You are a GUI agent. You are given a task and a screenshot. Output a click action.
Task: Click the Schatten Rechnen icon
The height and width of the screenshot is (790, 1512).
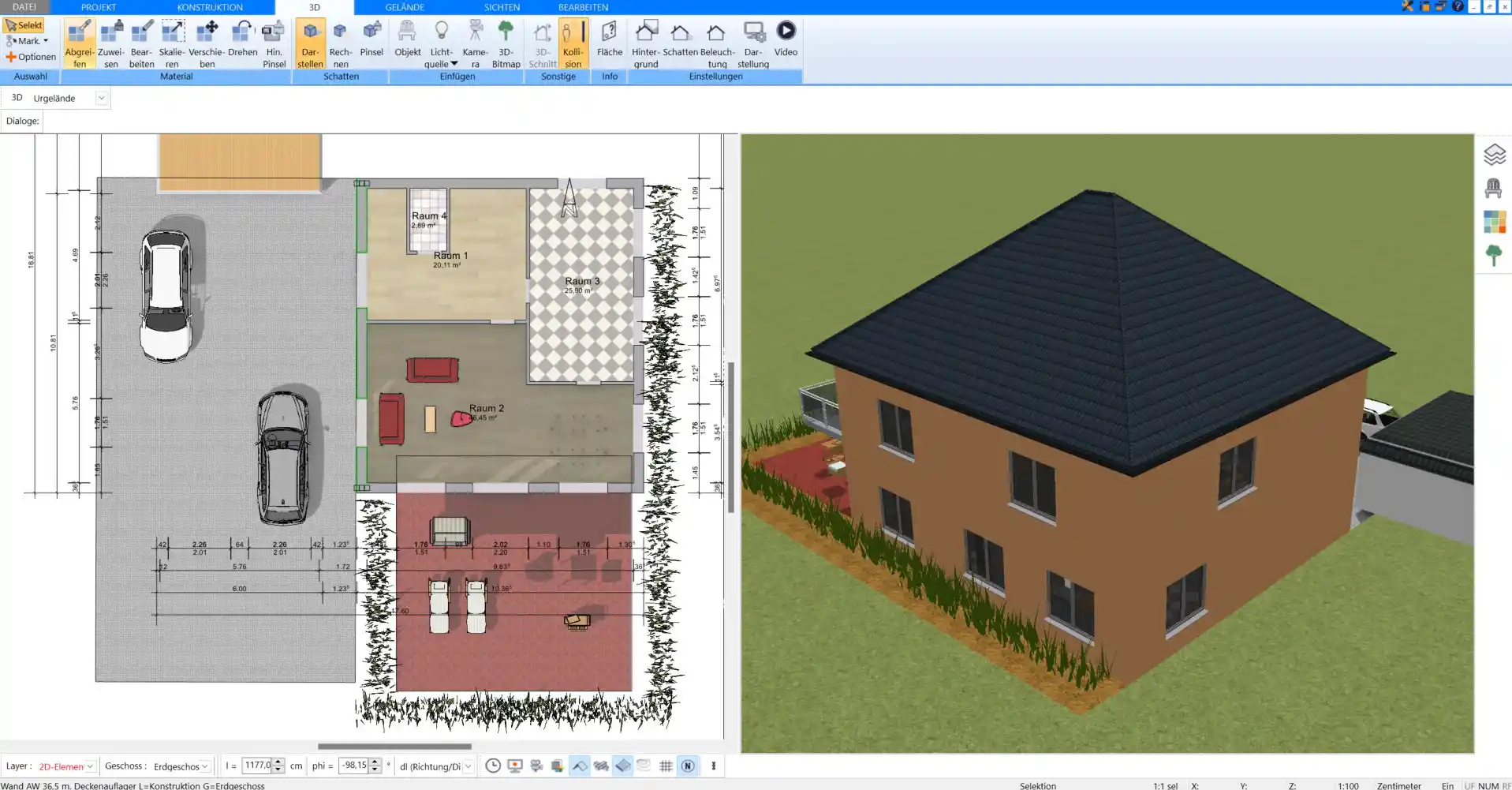point(341,43)
